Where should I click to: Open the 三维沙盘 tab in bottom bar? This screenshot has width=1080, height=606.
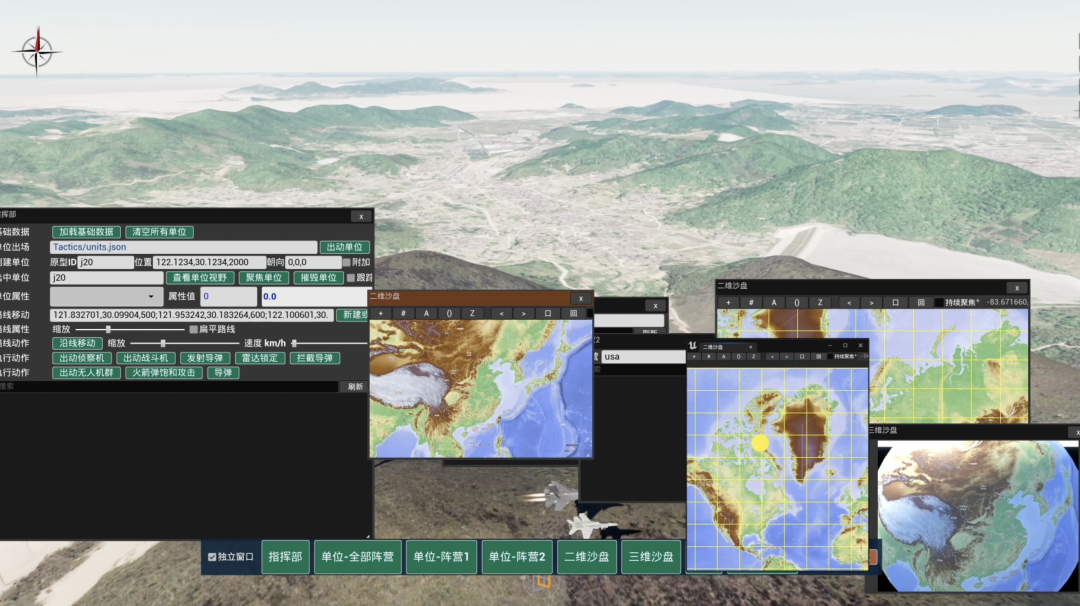tap(651, 556)
